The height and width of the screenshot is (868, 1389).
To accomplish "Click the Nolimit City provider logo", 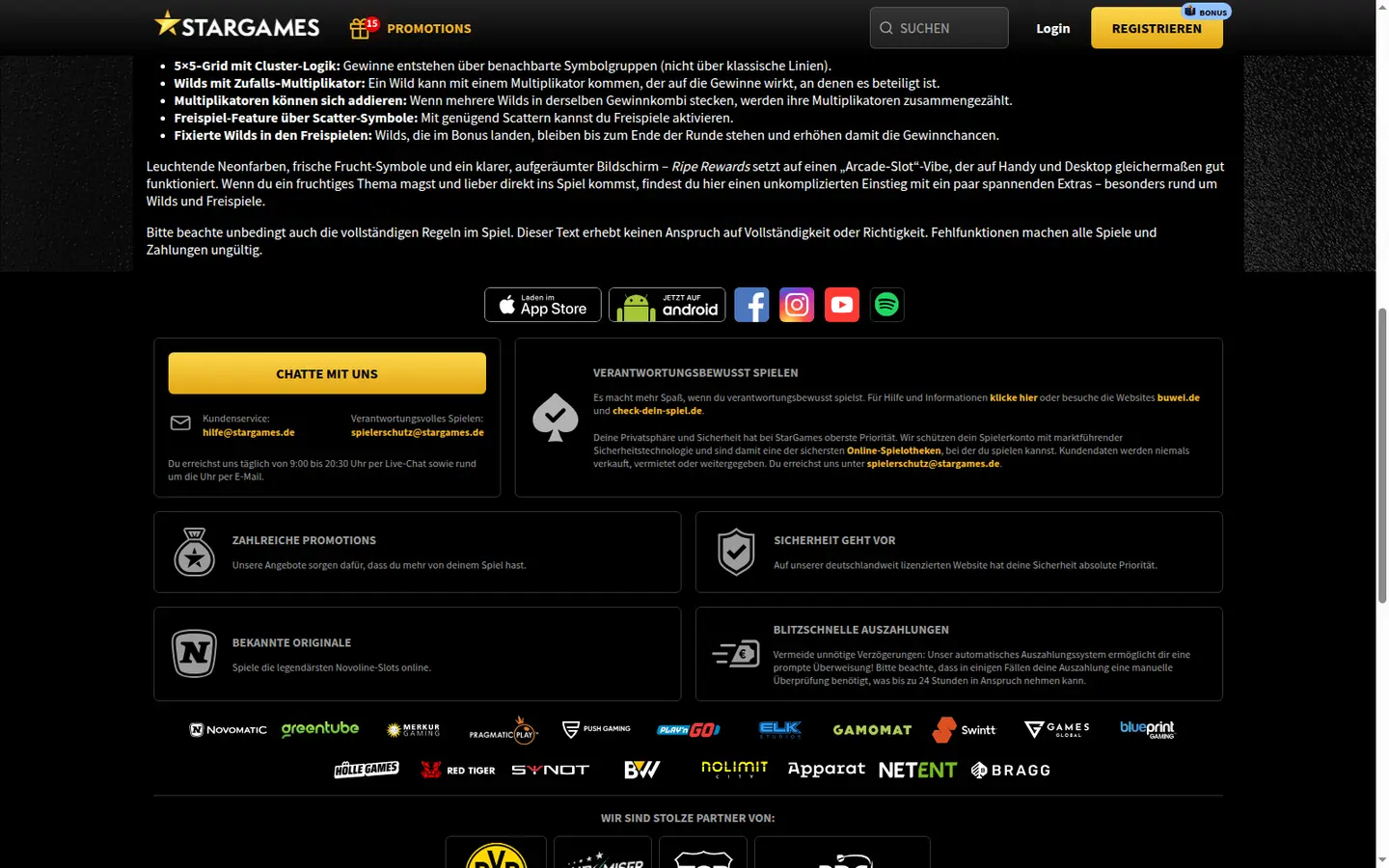I will [x=734, y=769].
